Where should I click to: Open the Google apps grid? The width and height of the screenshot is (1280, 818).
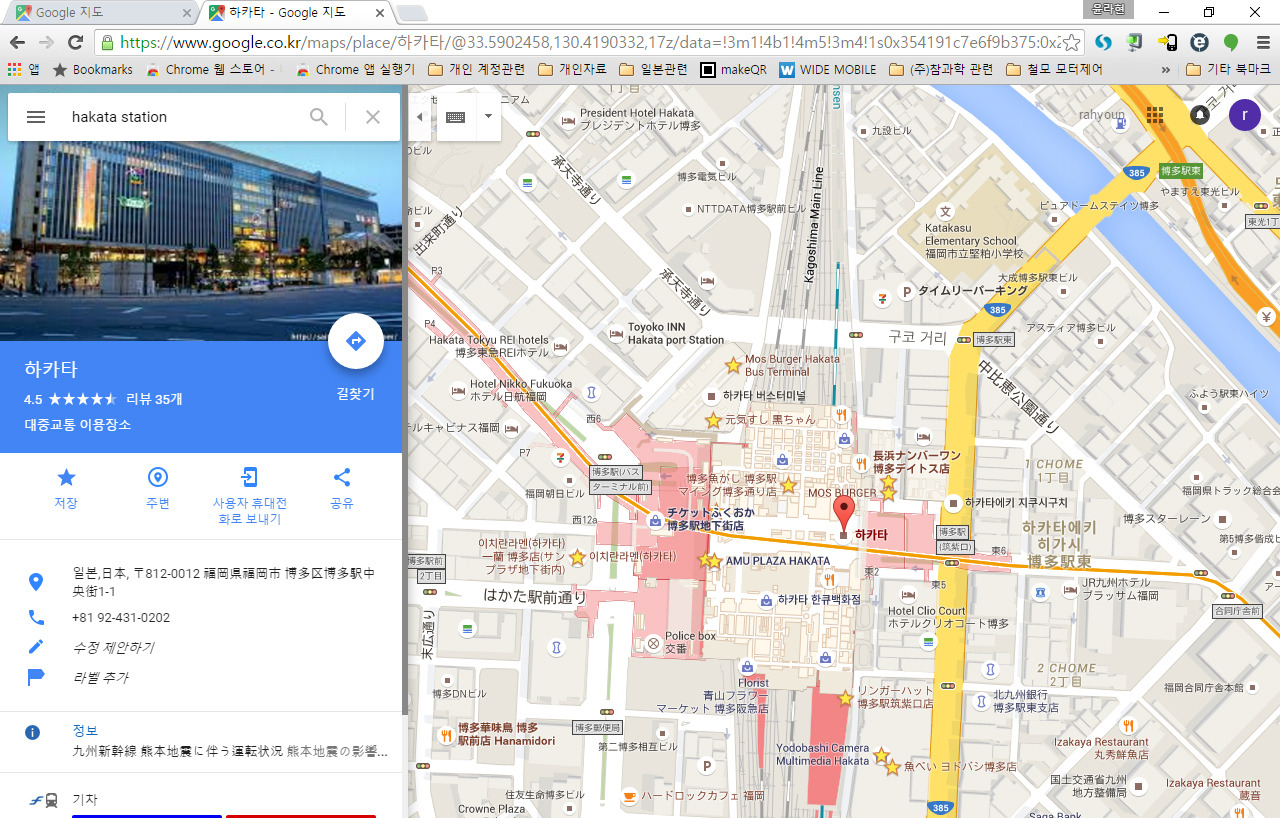(x=1155, y=114)
